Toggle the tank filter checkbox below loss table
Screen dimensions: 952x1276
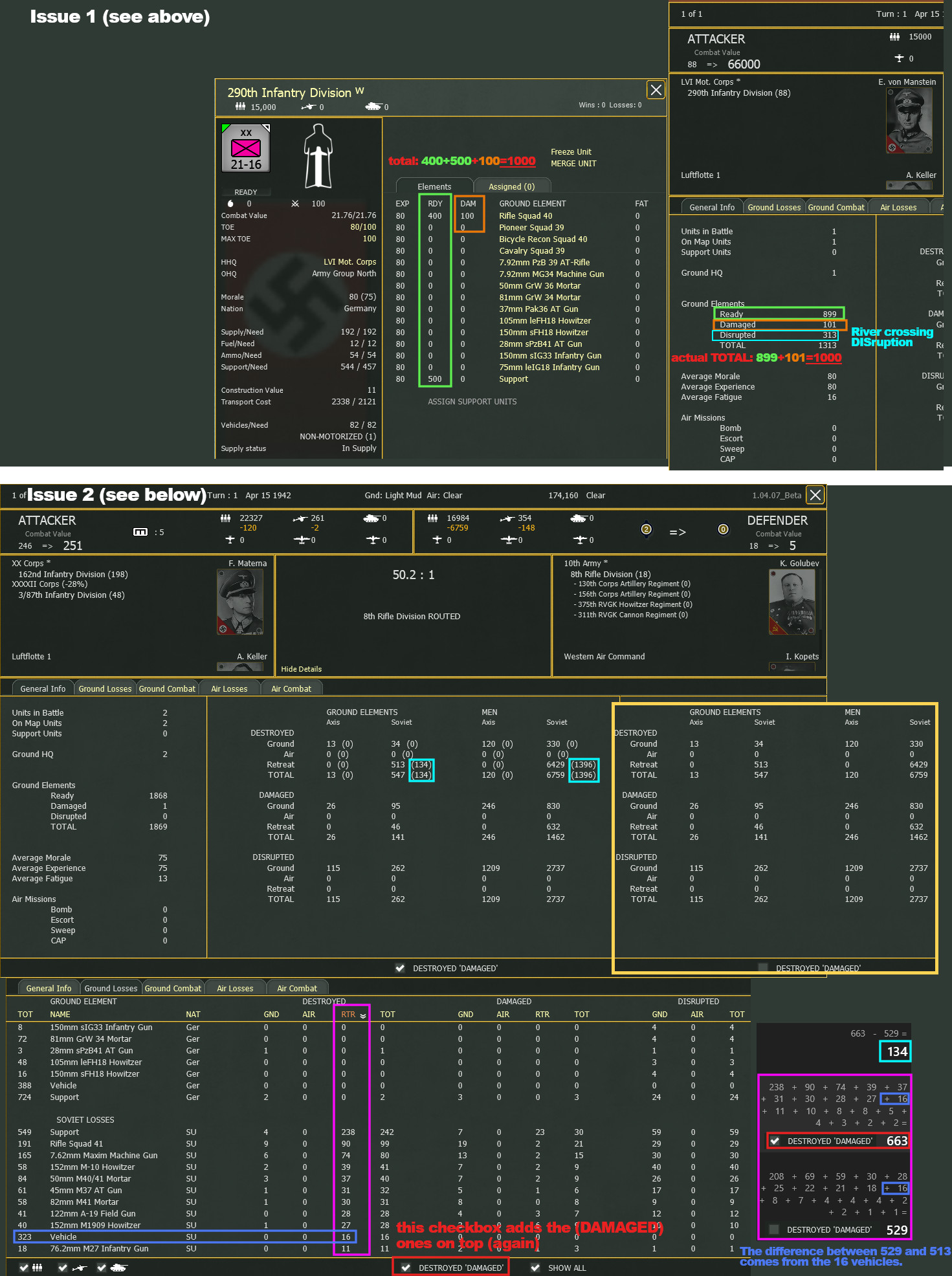pyautogui.click(x=102, y=1268)
